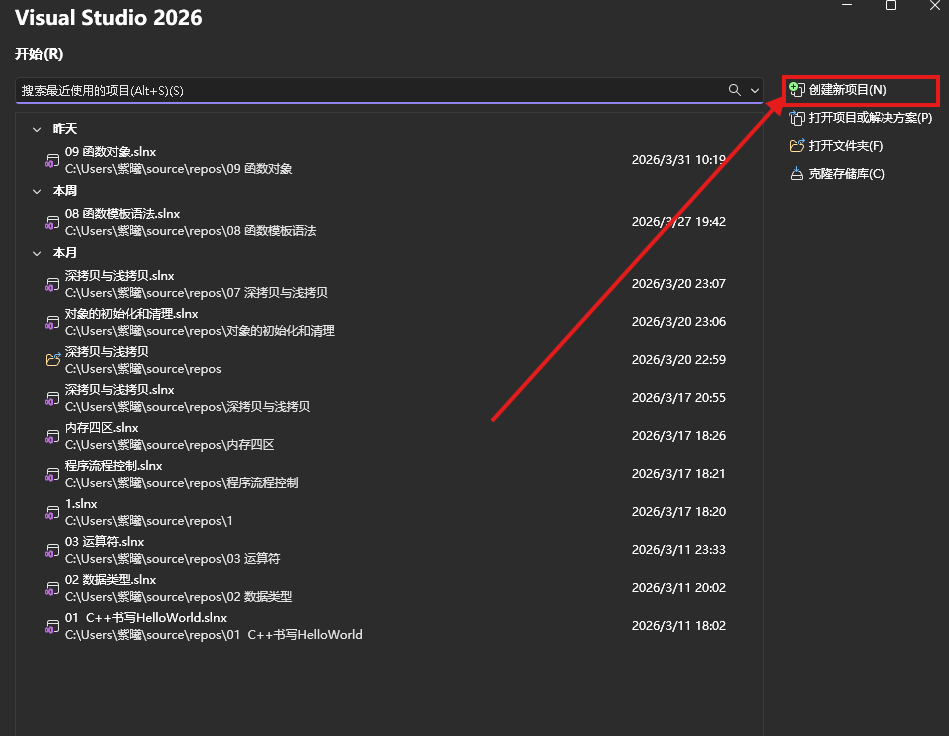The image size is (949, 736).
Task: Open recent project 09 函数对象.slnx
Action: point(388,160)
